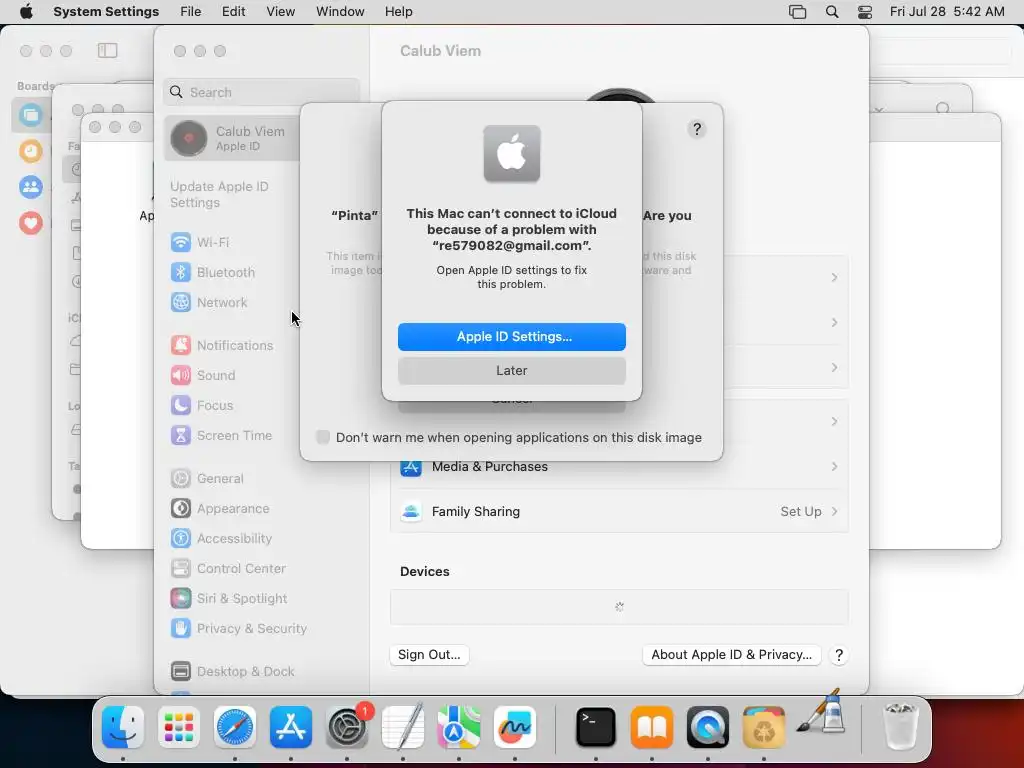Click the Stage Manager menu bar icon
Viewport: 1024px width, 768px height.
tap(797, 12)
